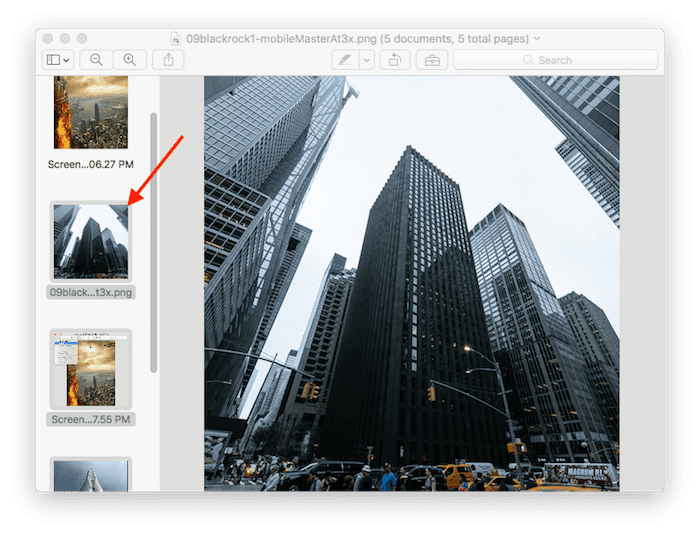Open the sidebar view menu button
This screenshot has height=534, width=700.
click(58, 60)
